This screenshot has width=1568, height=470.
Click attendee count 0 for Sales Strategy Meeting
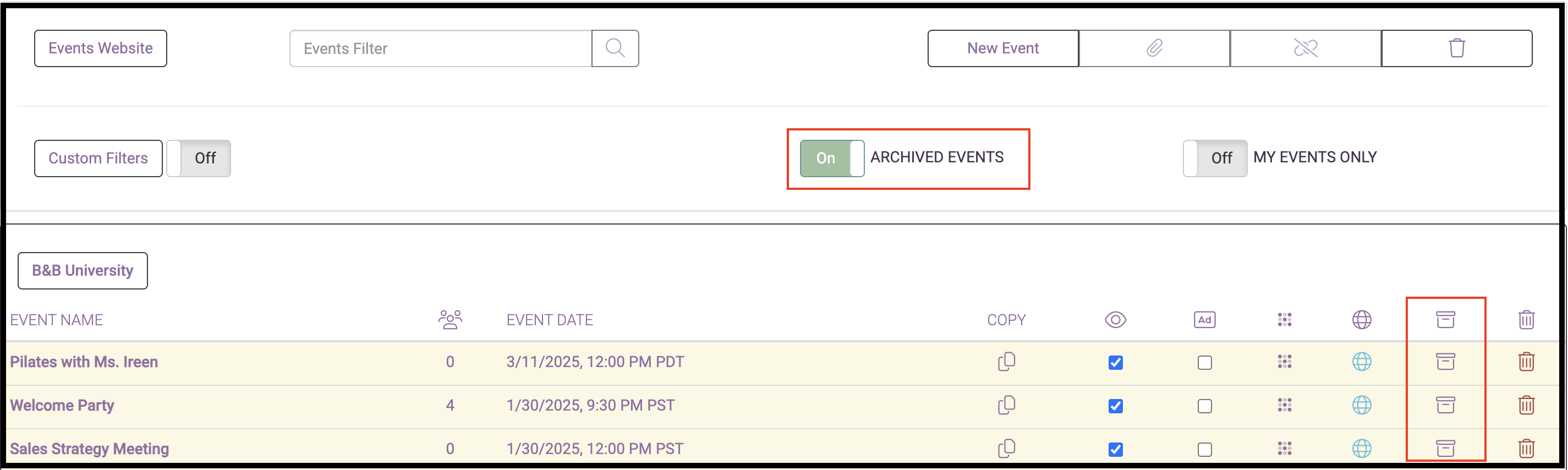pyautogui.click(x=450, y=449)
